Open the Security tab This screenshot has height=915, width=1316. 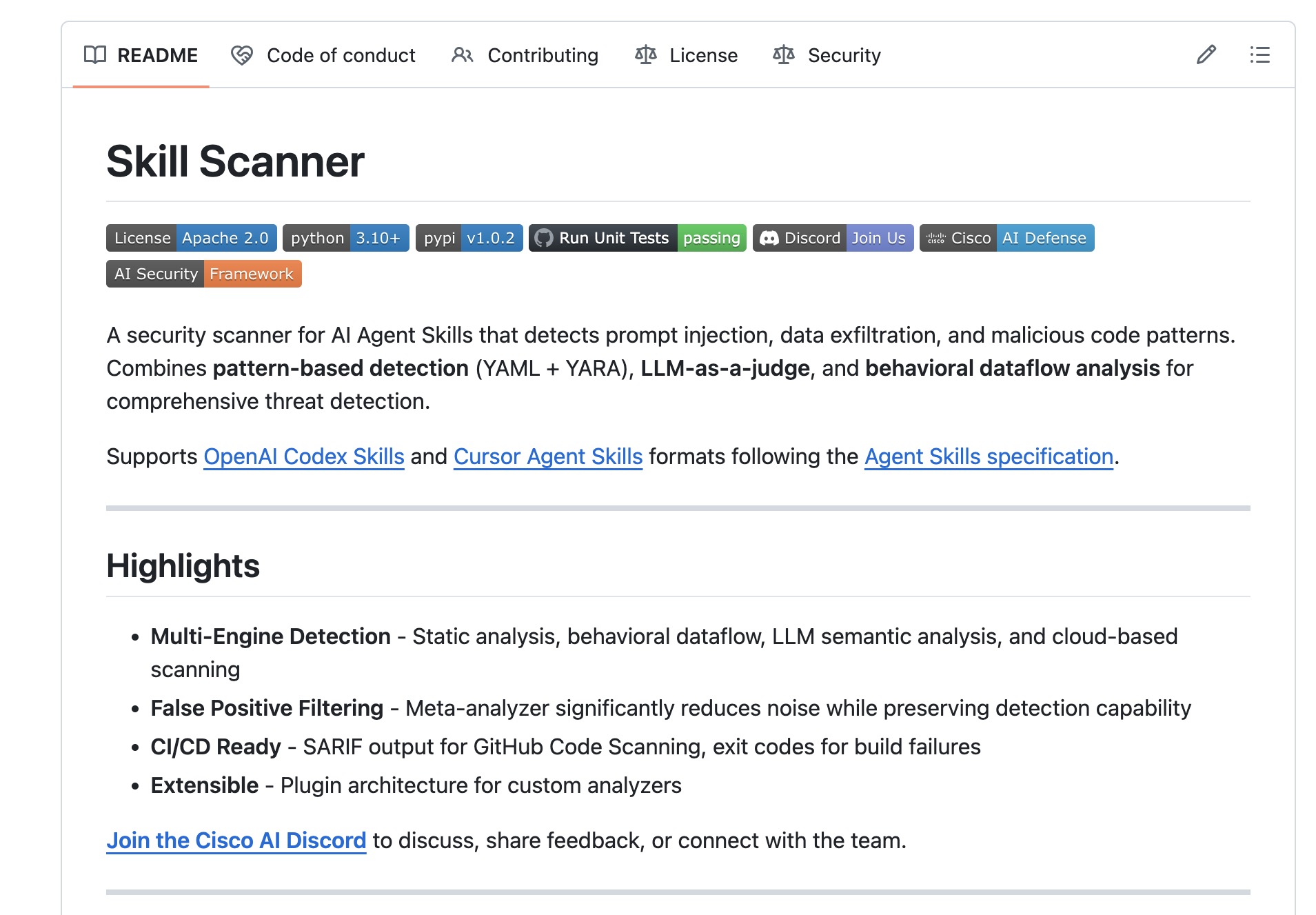[844, 55]
